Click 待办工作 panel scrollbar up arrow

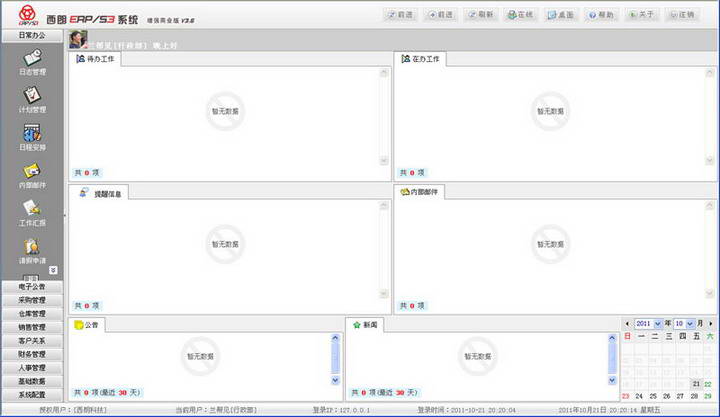tap(384, 73)
